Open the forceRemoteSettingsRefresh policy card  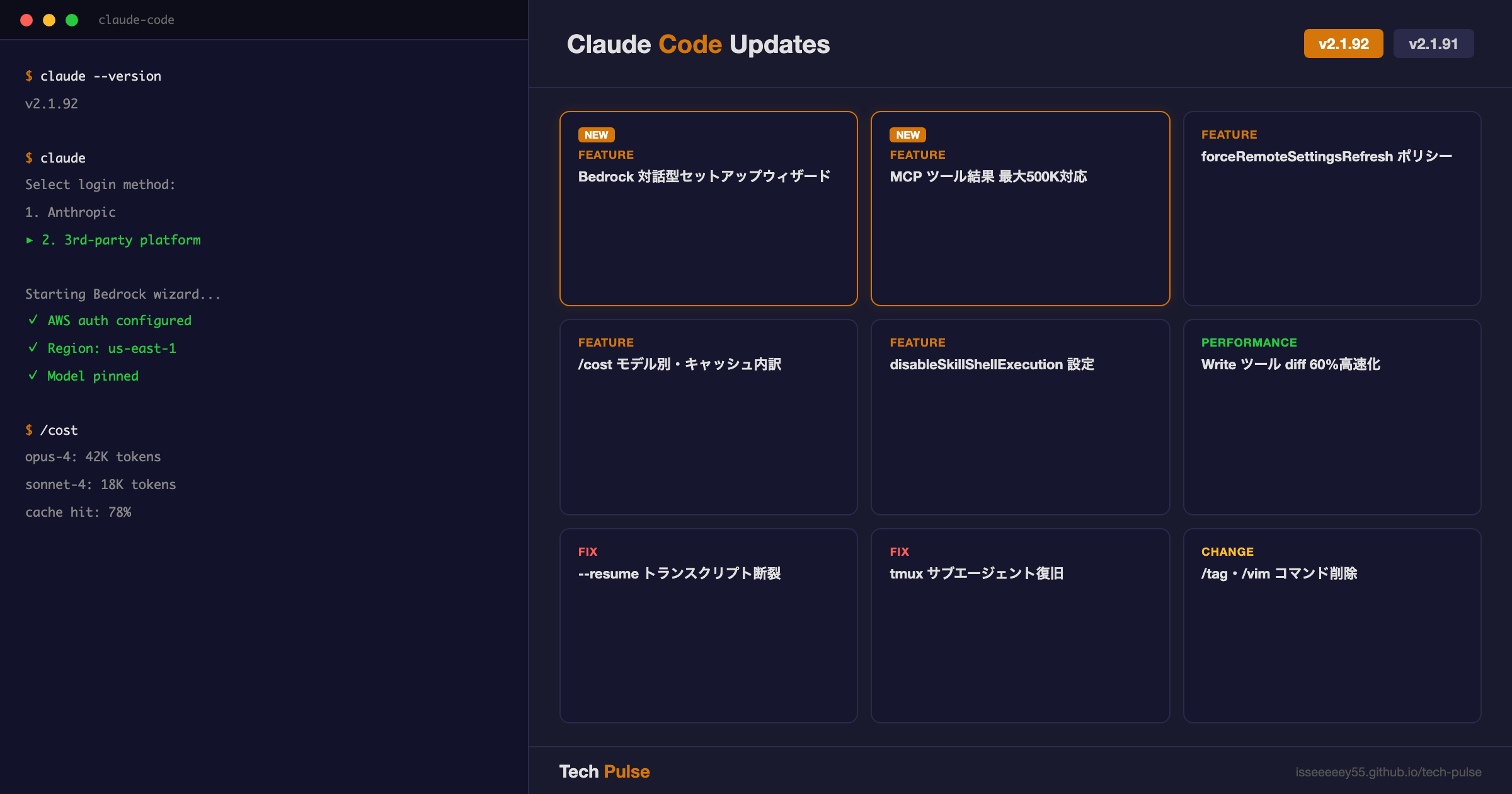[x=1332, y=208]
